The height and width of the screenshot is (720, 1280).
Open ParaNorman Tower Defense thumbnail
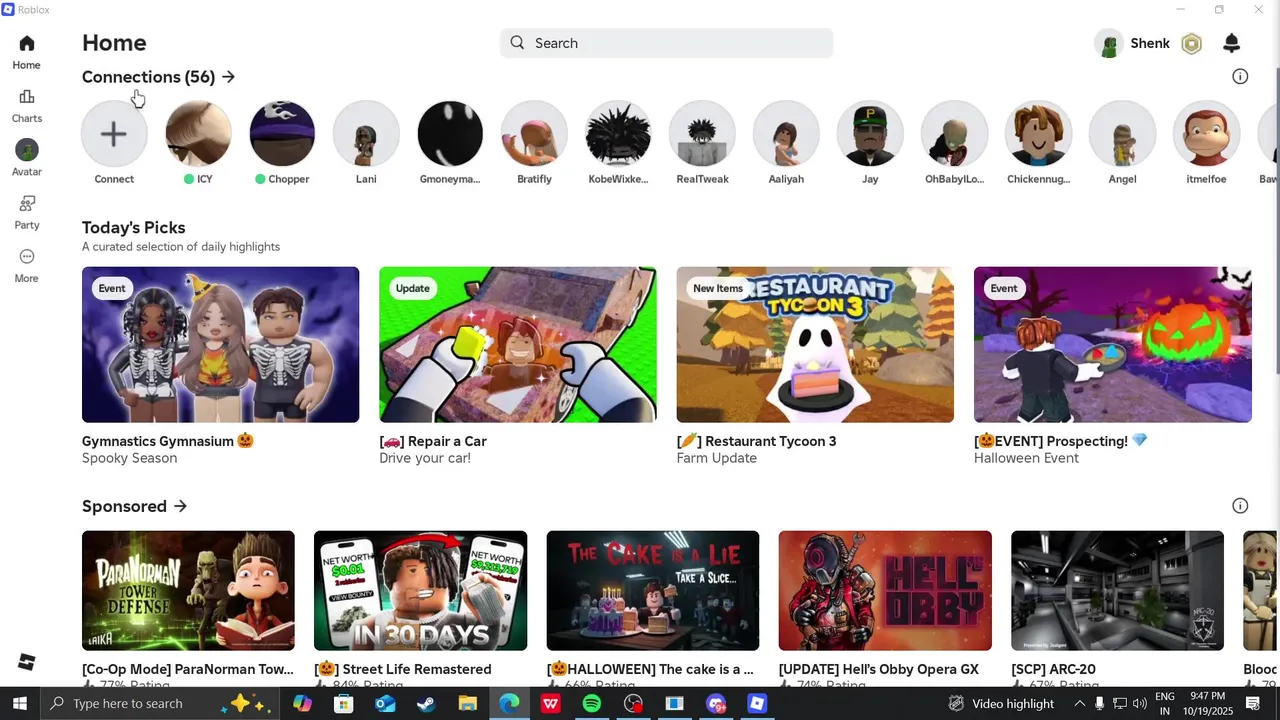point(188,591)
